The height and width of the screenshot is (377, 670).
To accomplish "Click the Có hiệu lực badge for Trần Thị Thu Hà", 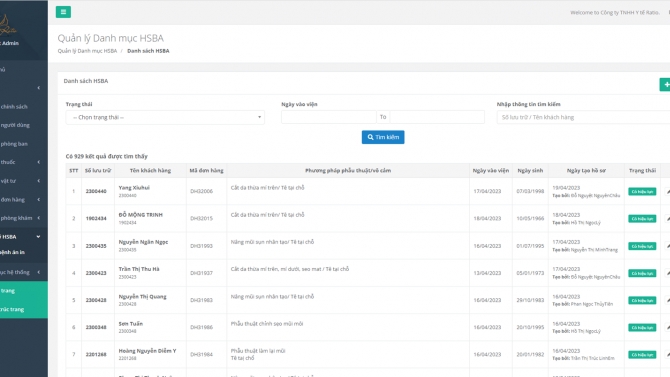I will coord(642,273).
